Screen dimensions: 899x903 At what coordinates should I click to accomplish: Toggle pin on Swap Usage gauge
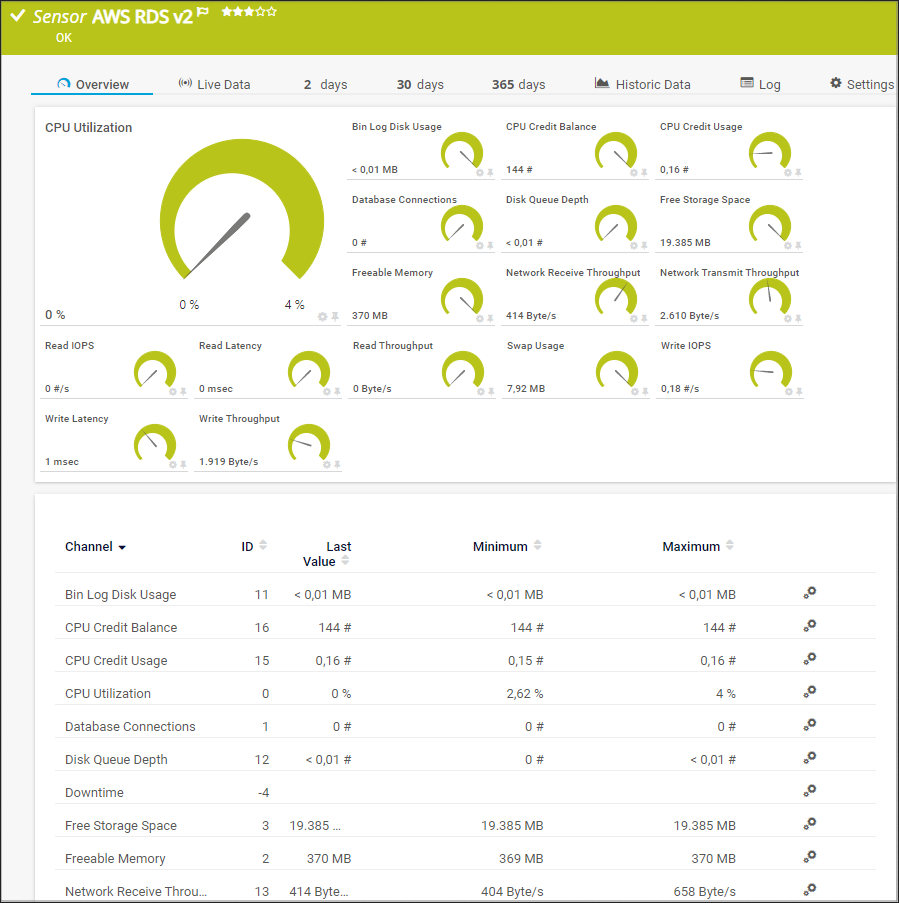[645, 391]
